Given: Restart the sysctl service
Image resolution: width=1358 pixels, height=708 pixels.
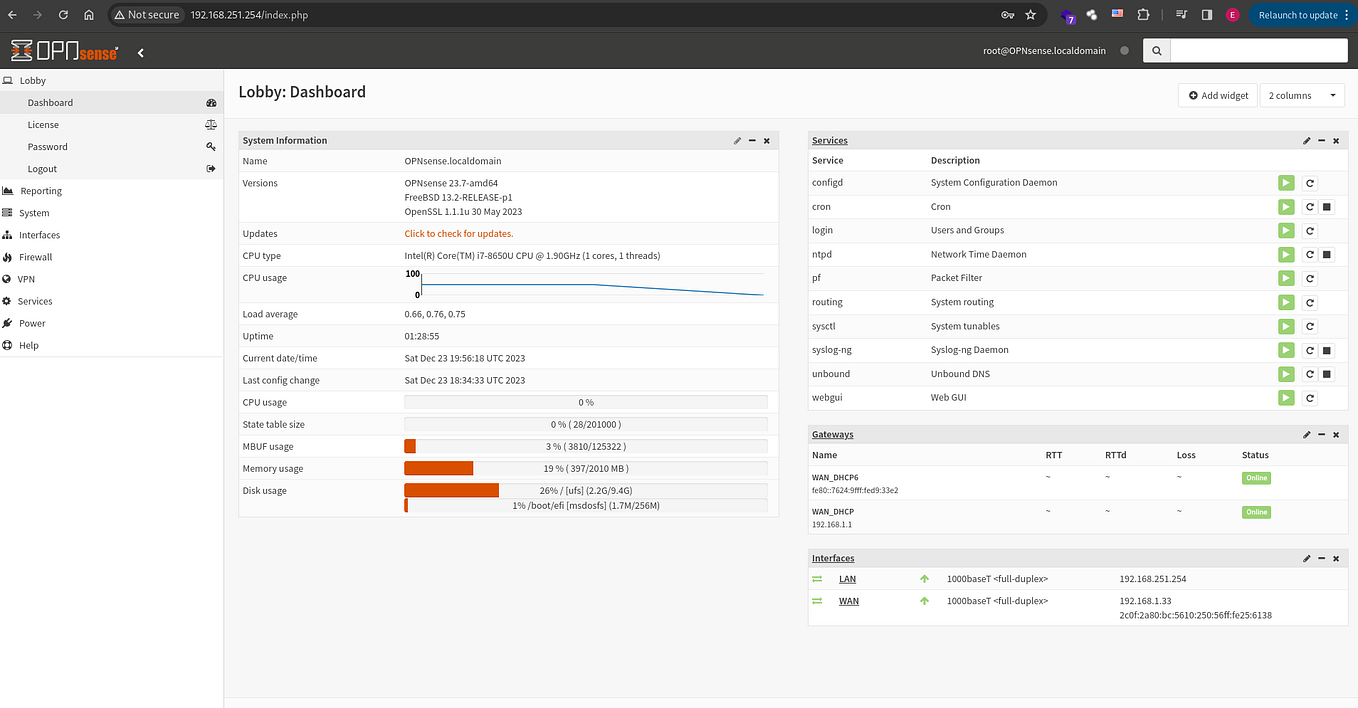Looking at the screenshot, I should tap(1310, 327).
